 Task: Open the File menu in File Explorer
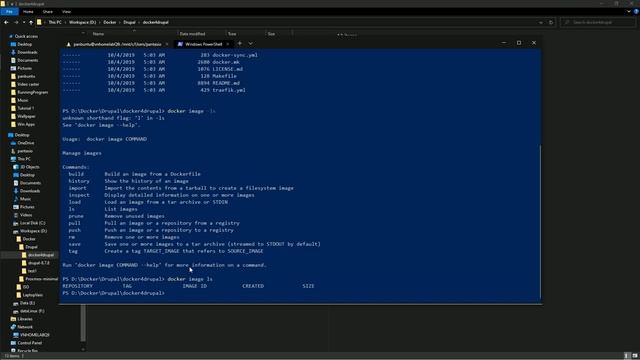(x=9, y=11)
